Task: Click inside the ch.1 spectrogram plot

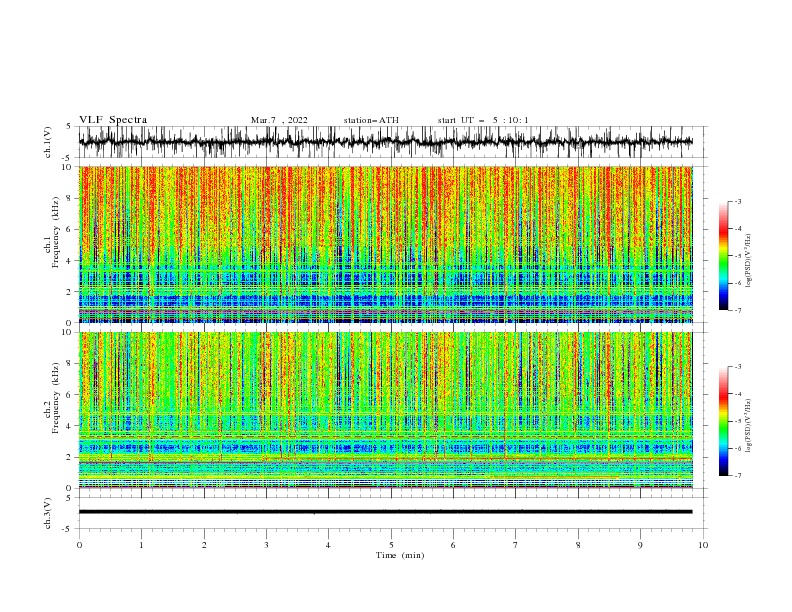Action: [385, 244]
